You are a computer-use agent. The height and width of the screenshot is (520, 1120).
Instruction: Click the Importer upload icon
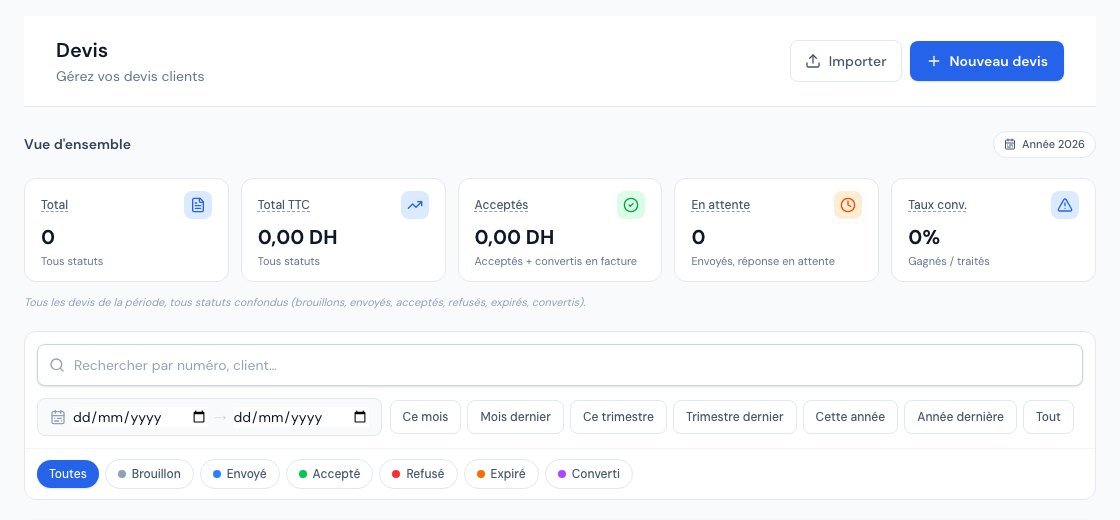coord(812,61)
